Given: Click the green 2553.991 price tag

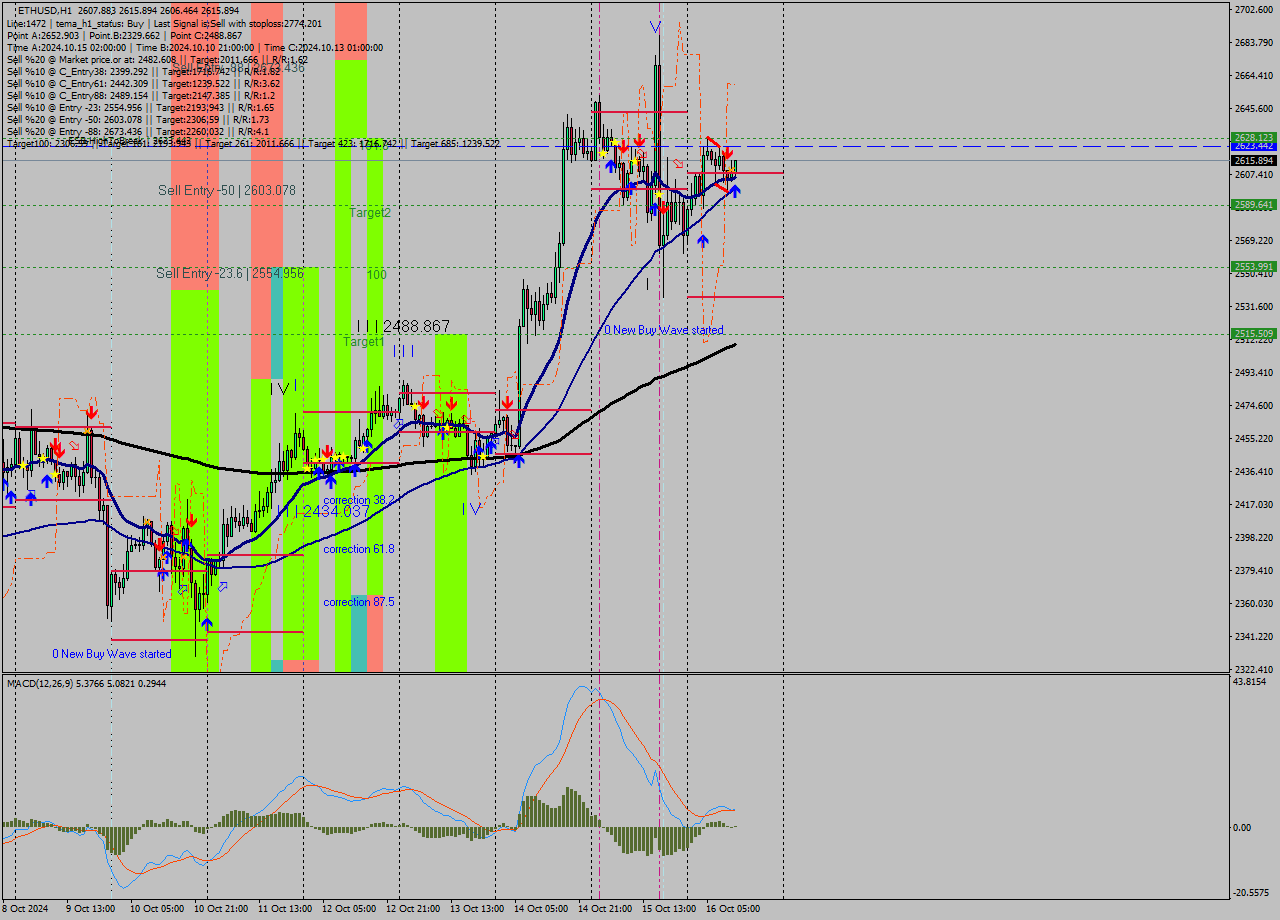Looking at the screenshot, I should 1253,267.
